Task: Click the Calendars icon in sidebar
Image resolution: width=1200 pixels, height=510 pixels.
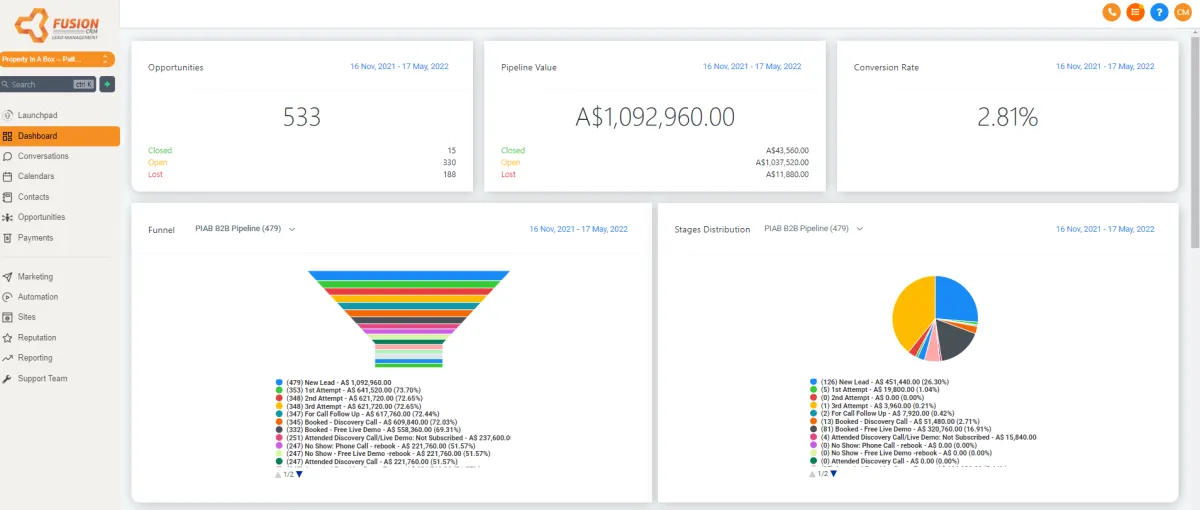Action: 8,176
